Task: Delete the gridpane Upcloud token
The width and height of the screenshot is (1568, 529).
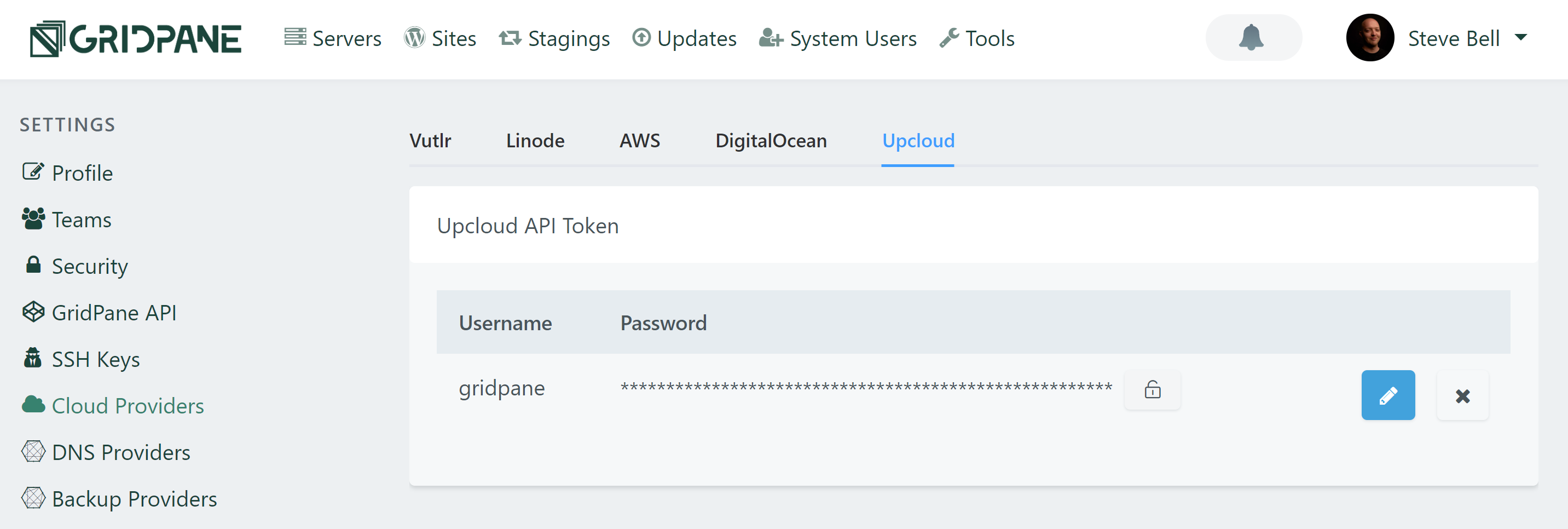Action: pyautogui.click(x=1463, y=395)
